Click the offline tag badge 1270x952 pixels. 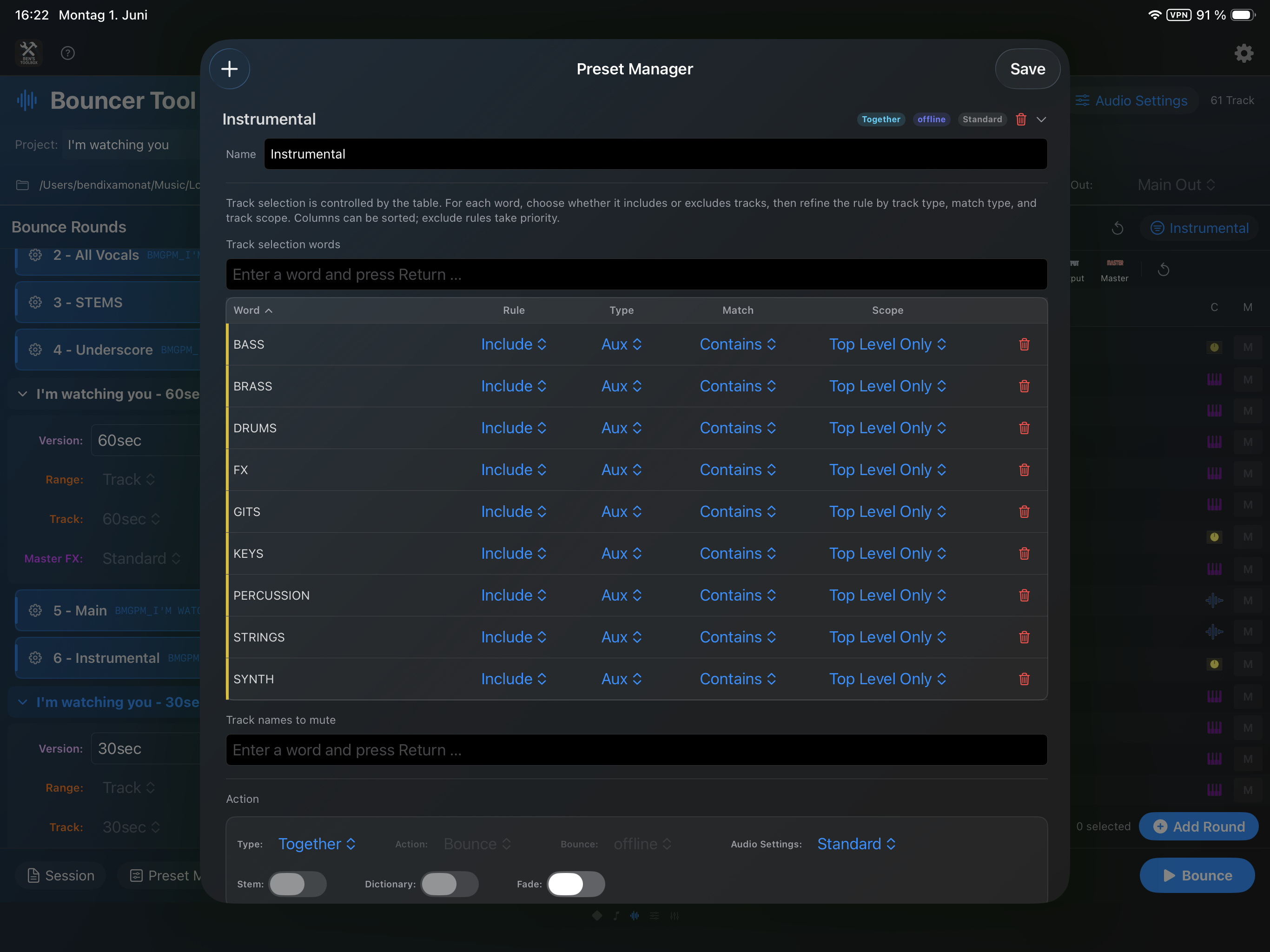pos(931,119)
